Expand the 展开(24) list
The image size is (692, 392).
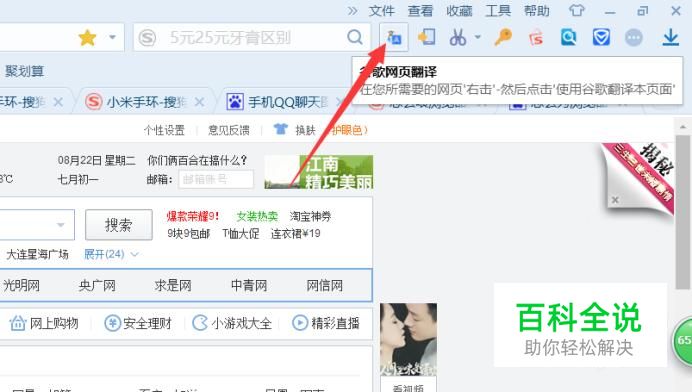click(111, 254)
